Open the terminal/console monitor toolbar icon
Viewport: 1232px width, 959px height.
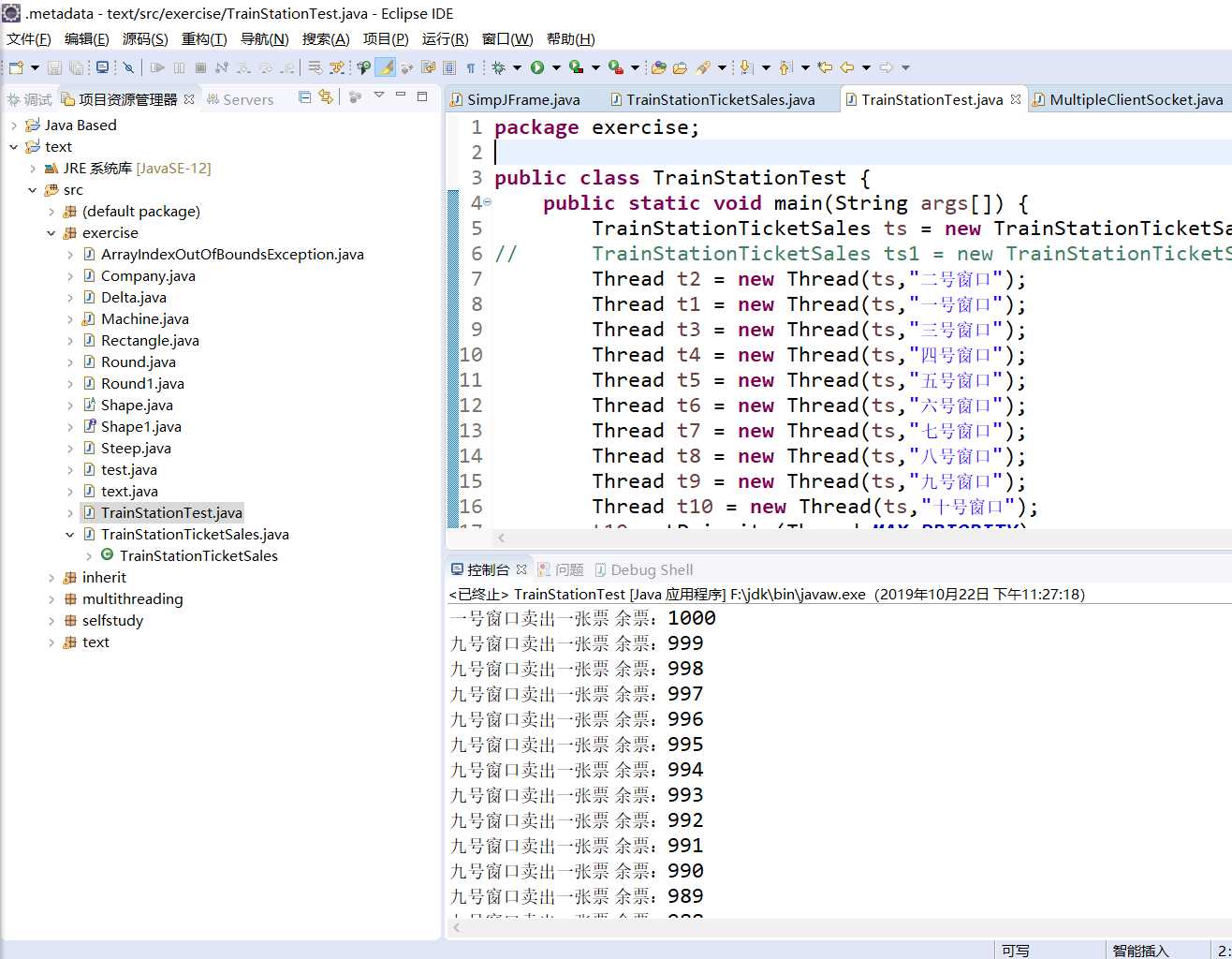tap(102, 67)
